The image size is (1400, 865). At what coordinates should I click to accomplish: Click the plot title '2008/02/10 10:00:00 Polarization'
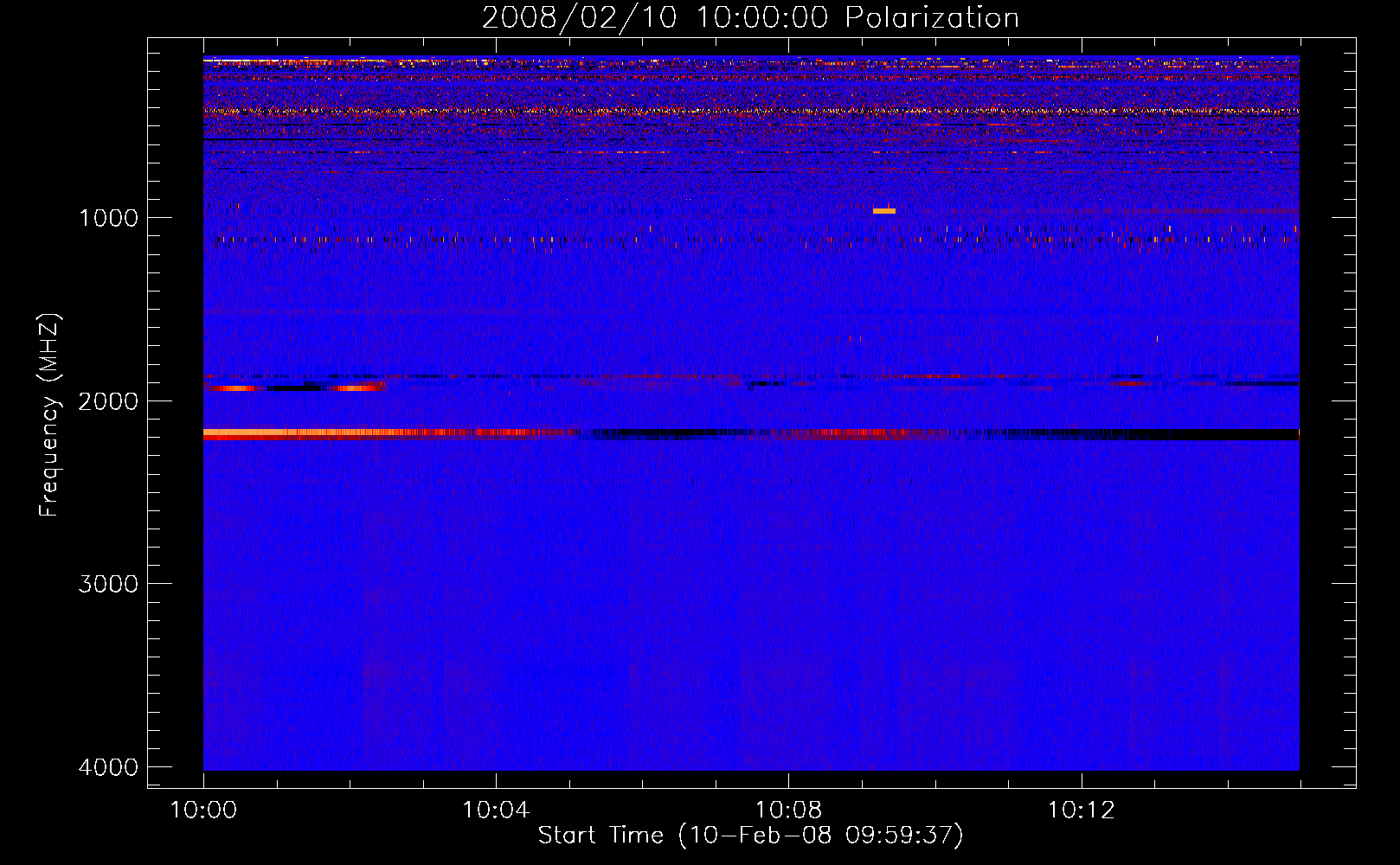click(x=750, y=17)
